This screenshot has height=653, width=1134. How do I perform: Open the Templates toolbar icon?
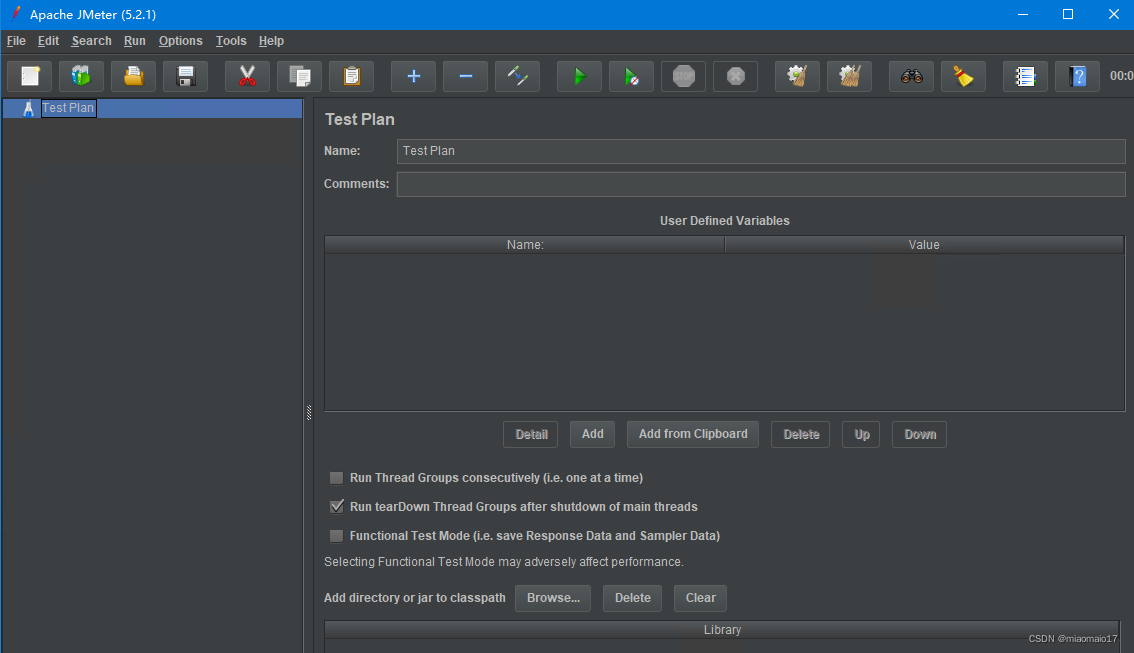(x=81, y=76)
